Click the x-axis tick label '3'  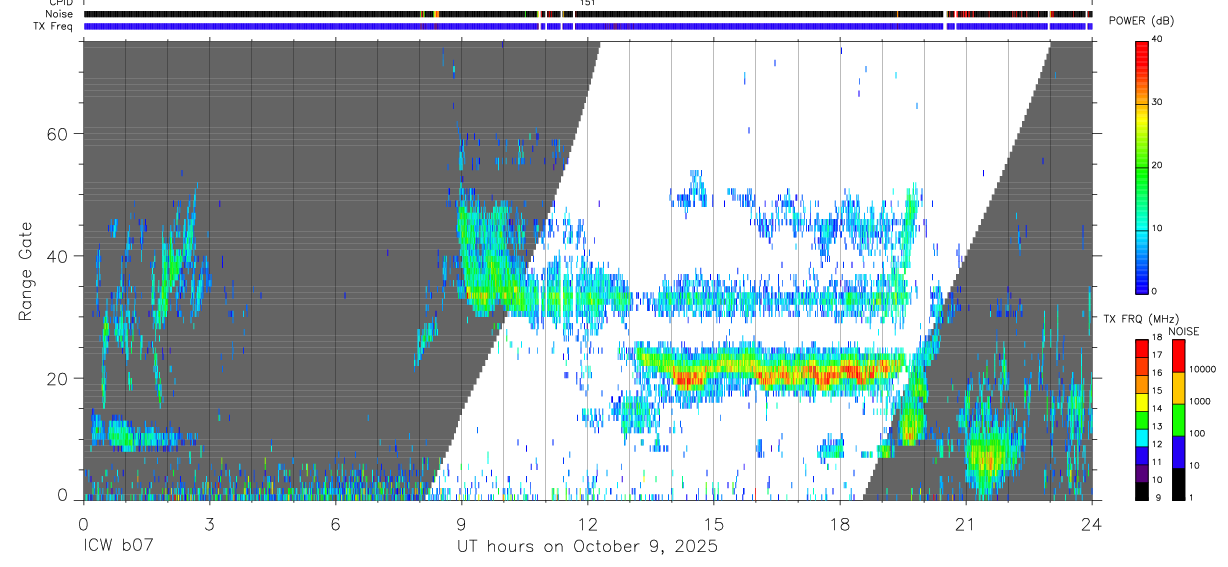[x=209, y=524]
